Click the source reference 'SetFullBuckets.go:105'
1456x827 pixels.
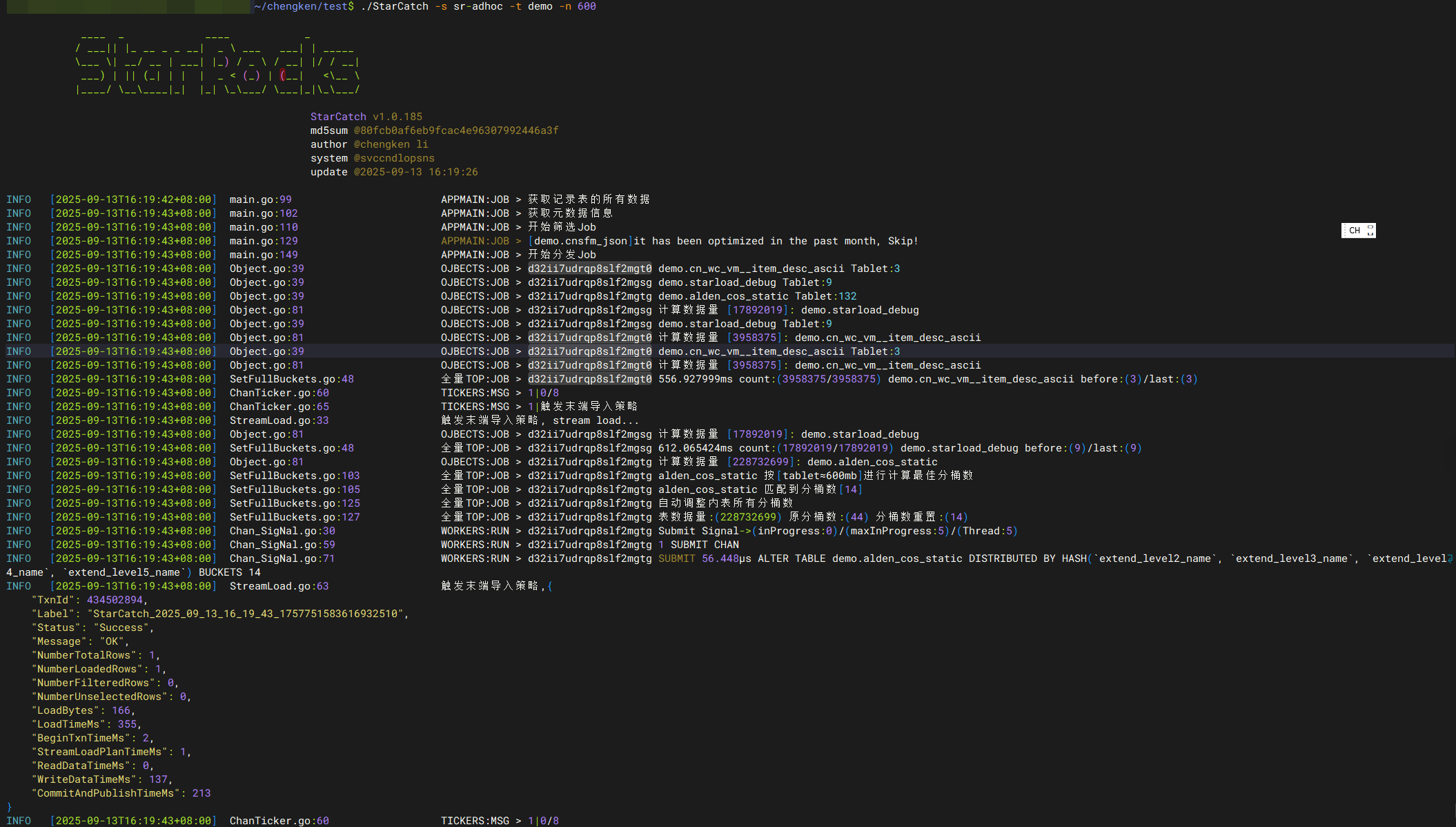(x=295, y=489)
